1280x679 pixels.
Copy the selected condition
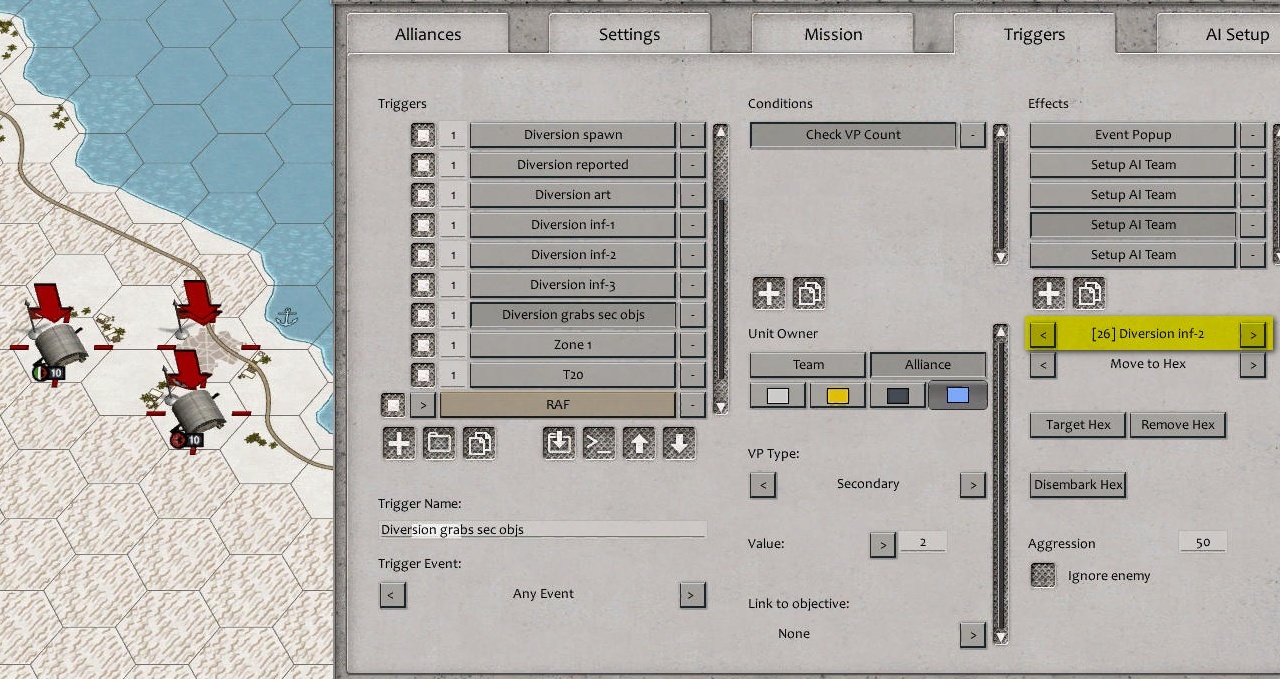click(x=809, y=293)
